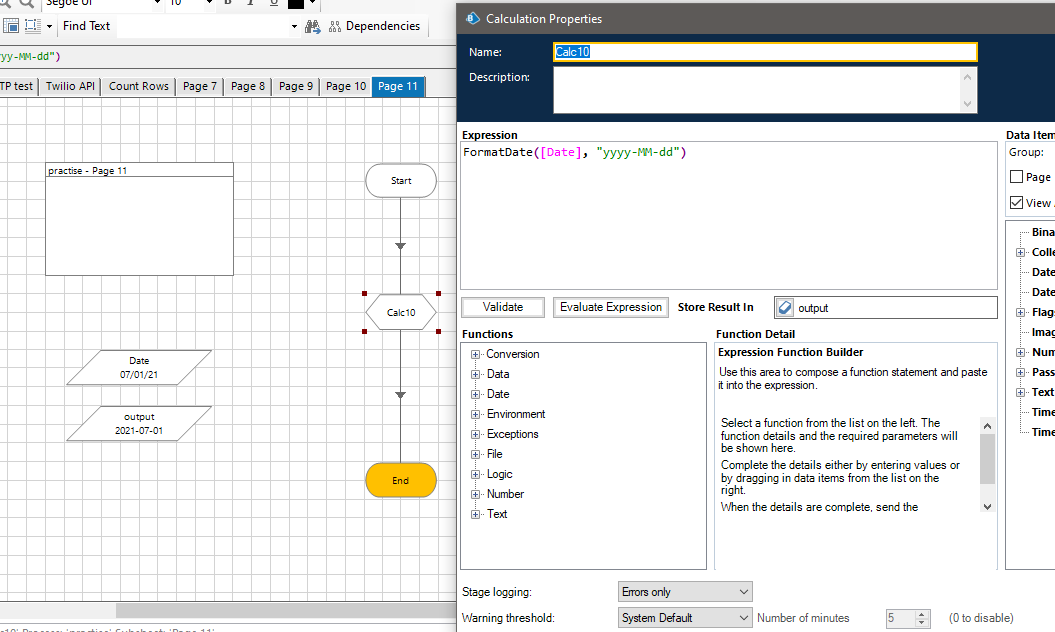This screenshot has width=1055, height=632.
Task: Click the block selection tool icon
Action: point(32,26)
